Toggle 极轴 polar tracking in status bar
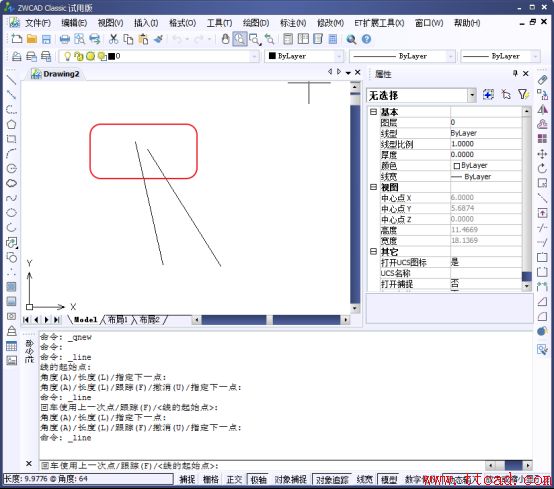 (x=258, y=479)
